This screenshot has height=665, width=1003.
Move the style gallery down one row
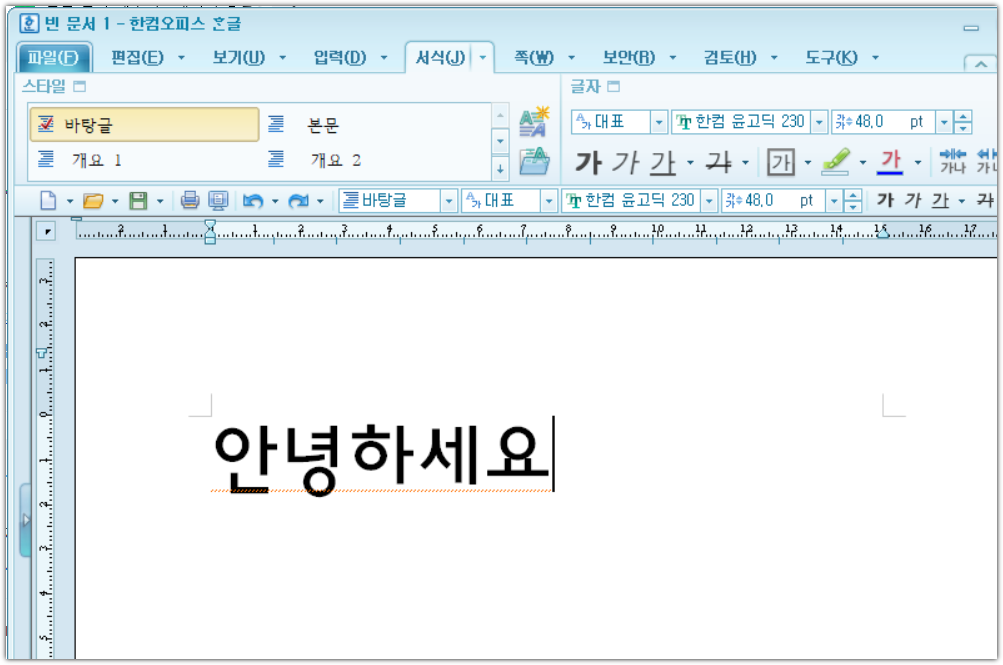[x=500, y=141]
